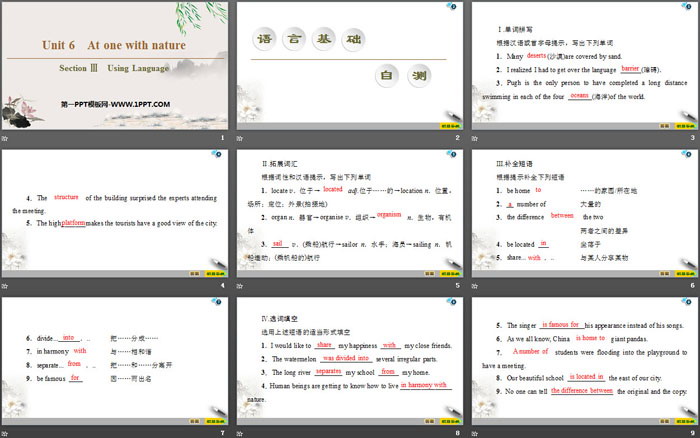
Task: Click the yellow corner button on slide 2
Action: [450, 126]
